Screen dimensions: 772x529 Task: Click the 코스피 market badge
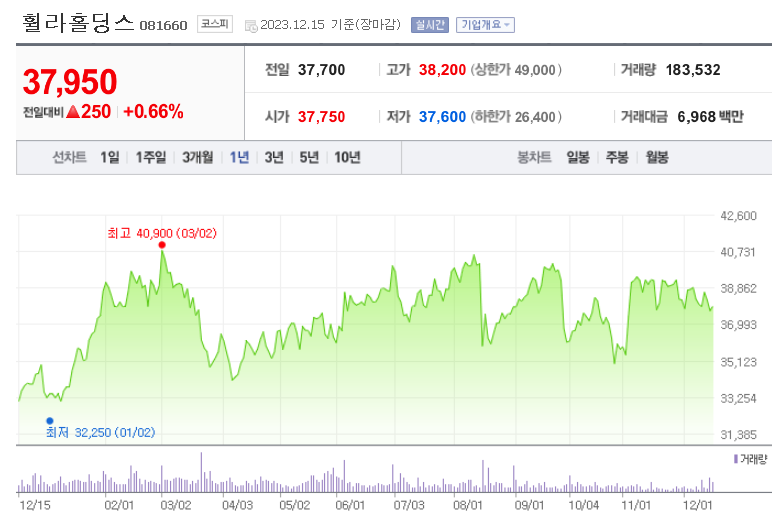215,24
